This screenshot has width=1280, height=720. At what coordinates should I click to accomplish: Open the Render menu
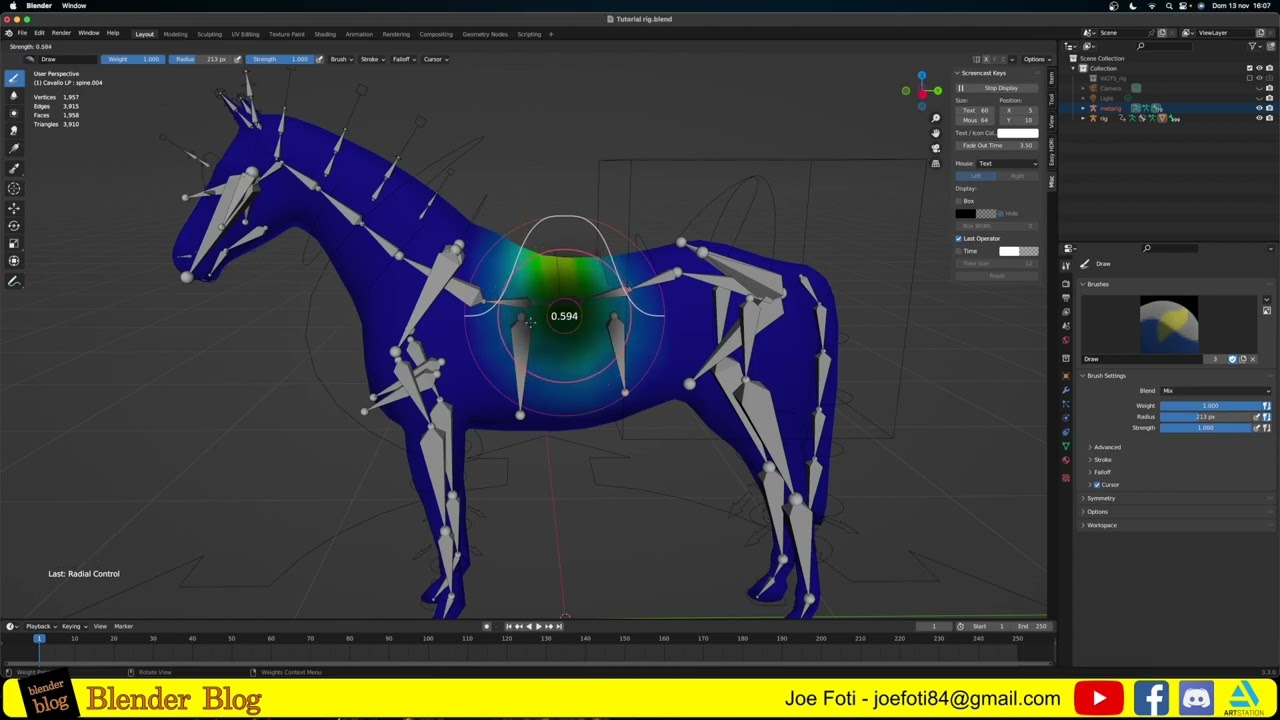[61, 33]
